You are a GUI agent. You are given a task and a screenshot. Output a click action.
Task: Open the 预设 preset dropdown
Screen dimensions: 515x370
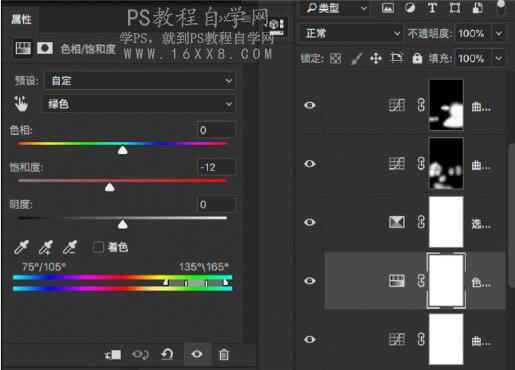[x=140, y=81]
